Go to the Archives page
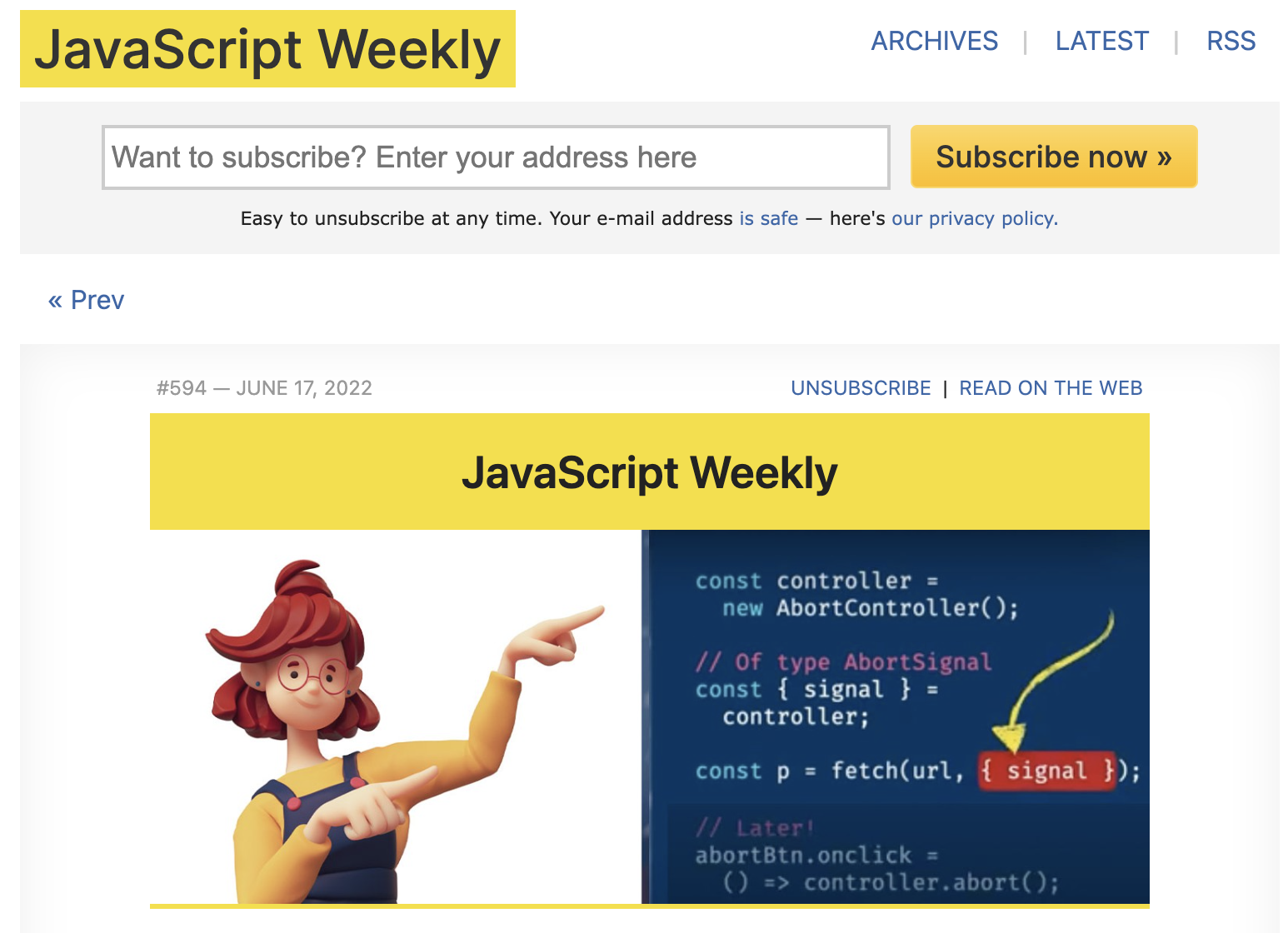This screenshot has height=933, width=1288. click(934, 41)
